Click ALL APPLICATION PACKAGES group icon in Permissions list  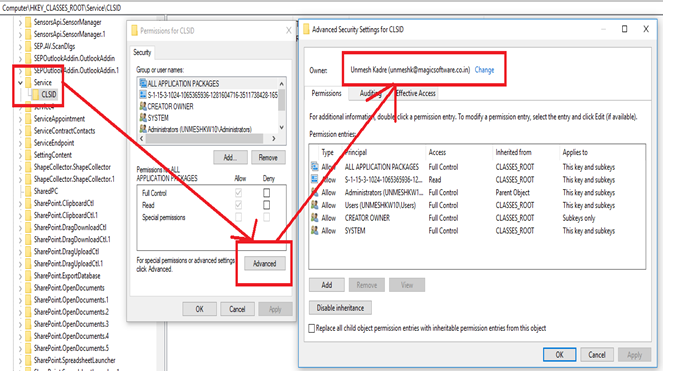pyautogui.click(x=143, y=83)
